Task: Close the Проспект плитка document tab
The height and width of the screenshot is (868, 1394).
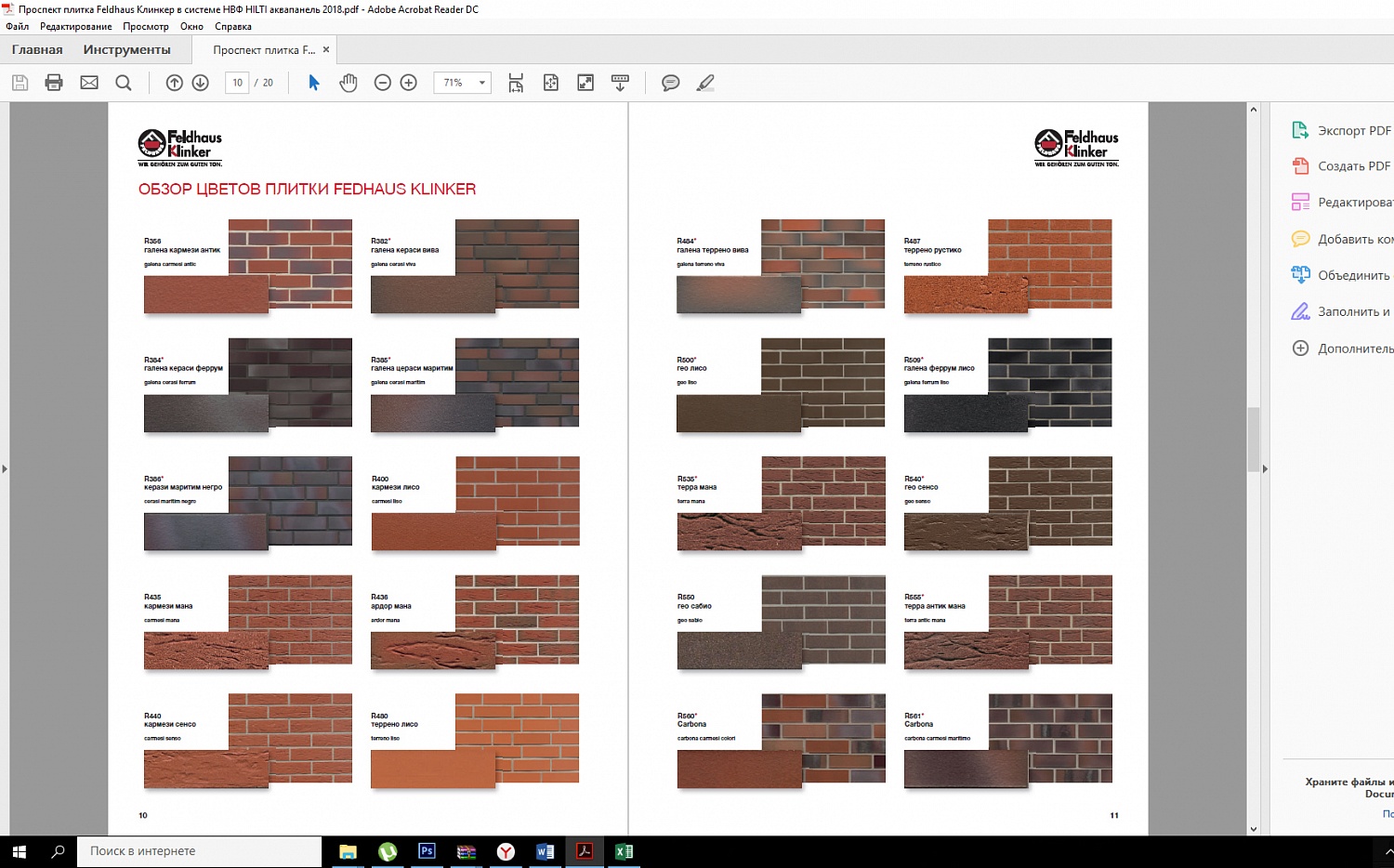Action: tap(326, 50)
